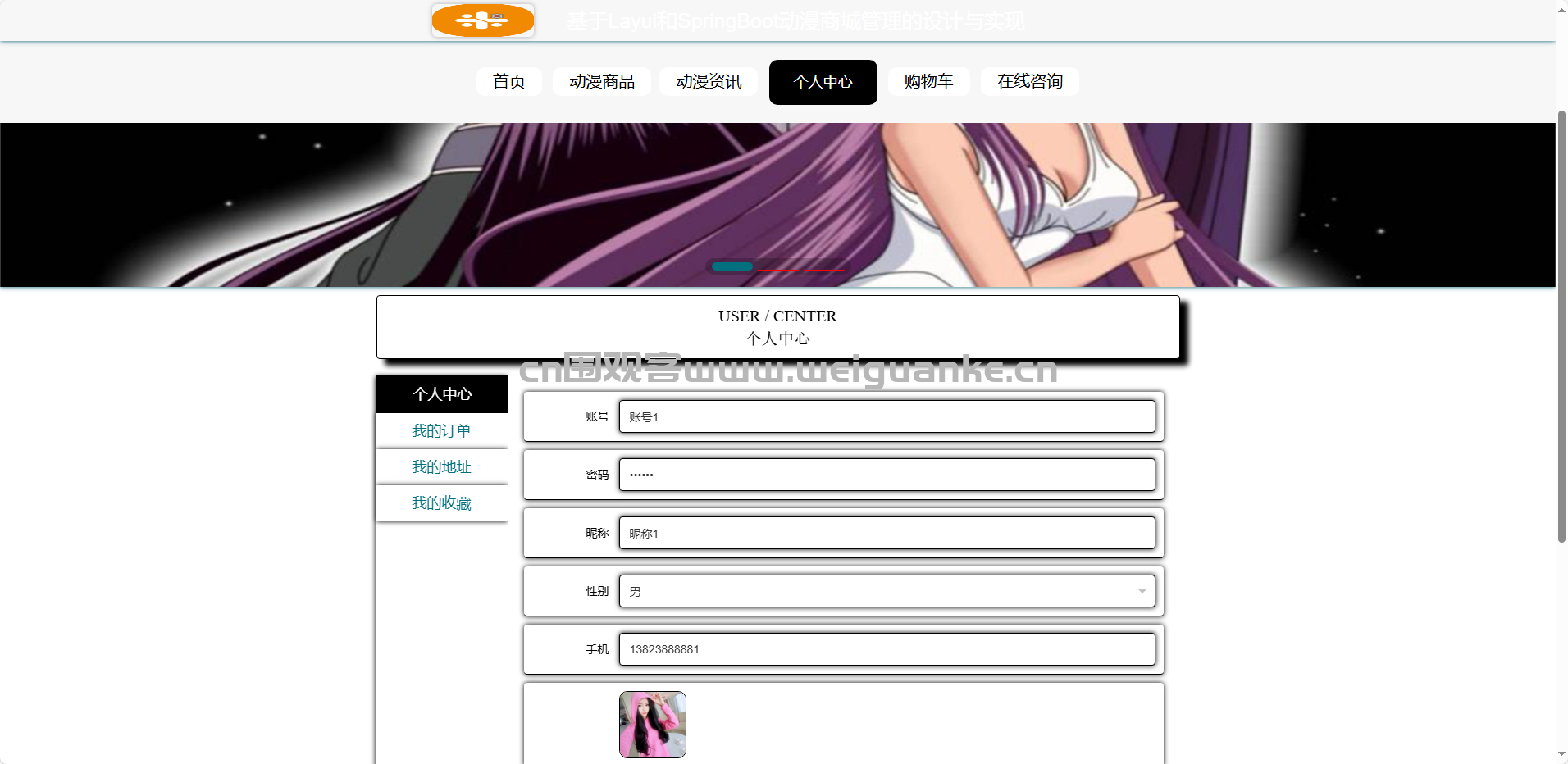1568x764 pixels.
Task: Click the anime banner image
Action: pyautogui.click(x=777, y=205)
